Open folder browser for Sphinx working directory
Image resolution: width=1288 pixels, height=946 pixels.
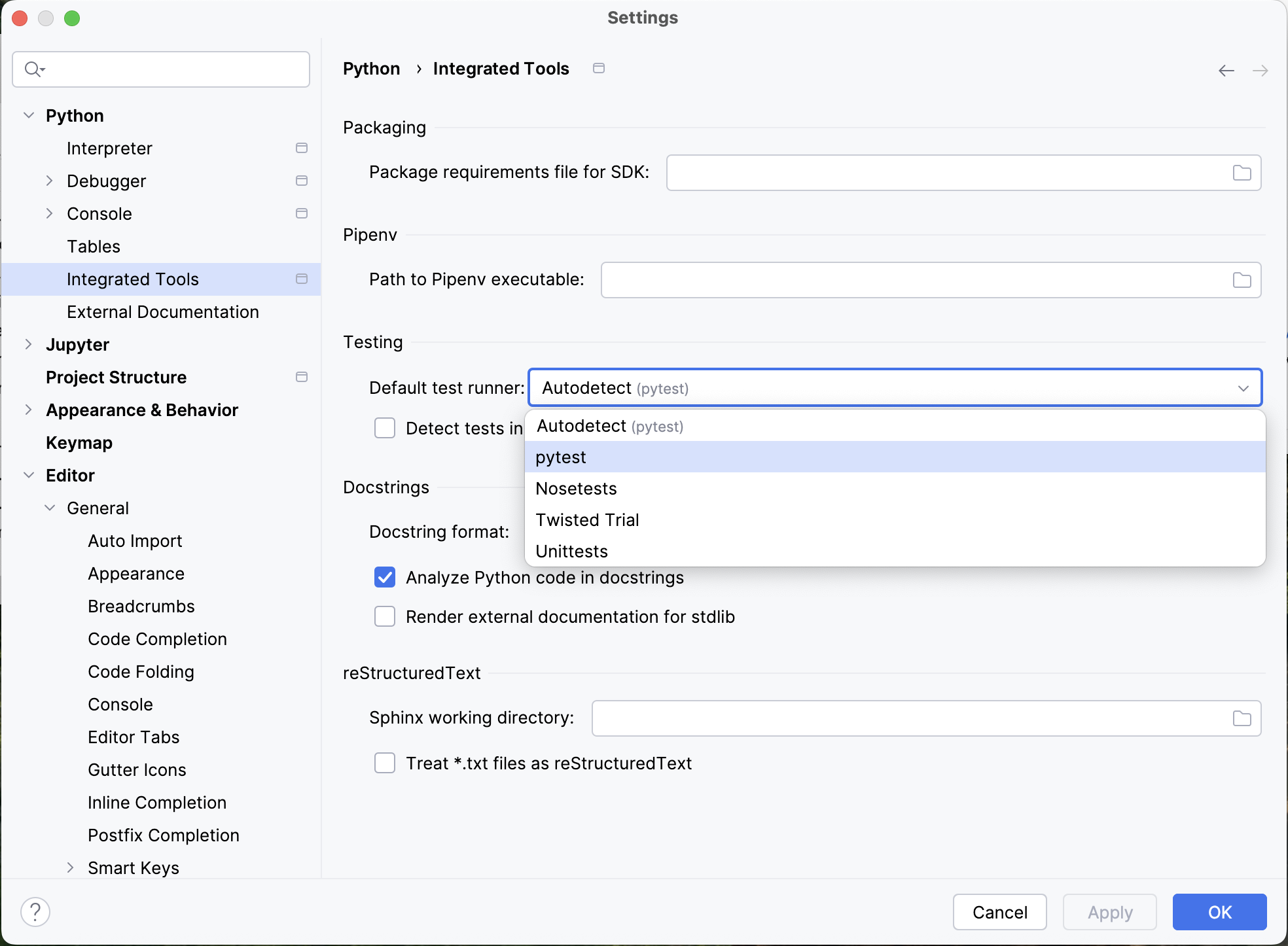pos(1242,718)
